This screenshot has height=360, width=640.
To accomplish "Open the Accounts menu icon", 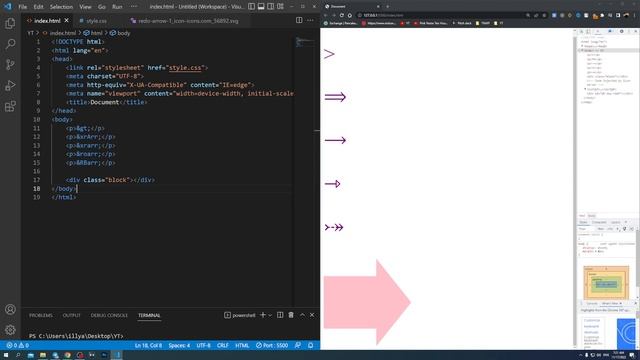I will 10,309.
